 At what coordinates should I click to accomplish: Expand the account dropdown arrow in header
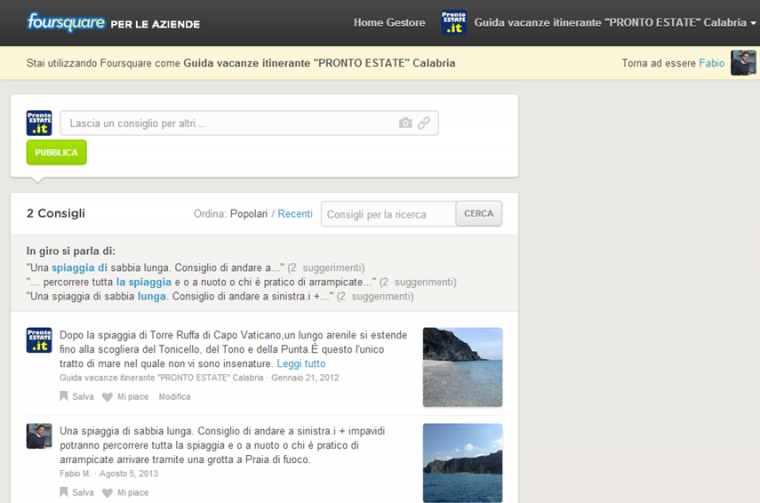click(x=753, y=23)
